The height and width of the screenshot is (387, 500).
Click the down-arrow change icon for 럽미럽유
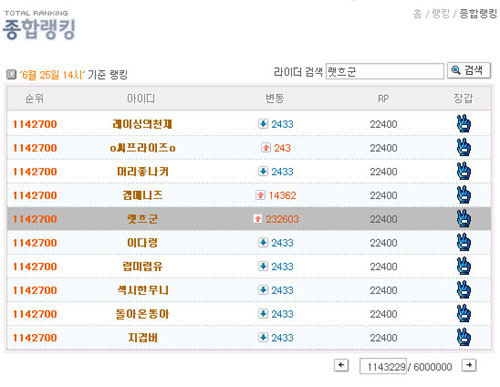coord(263,266)
